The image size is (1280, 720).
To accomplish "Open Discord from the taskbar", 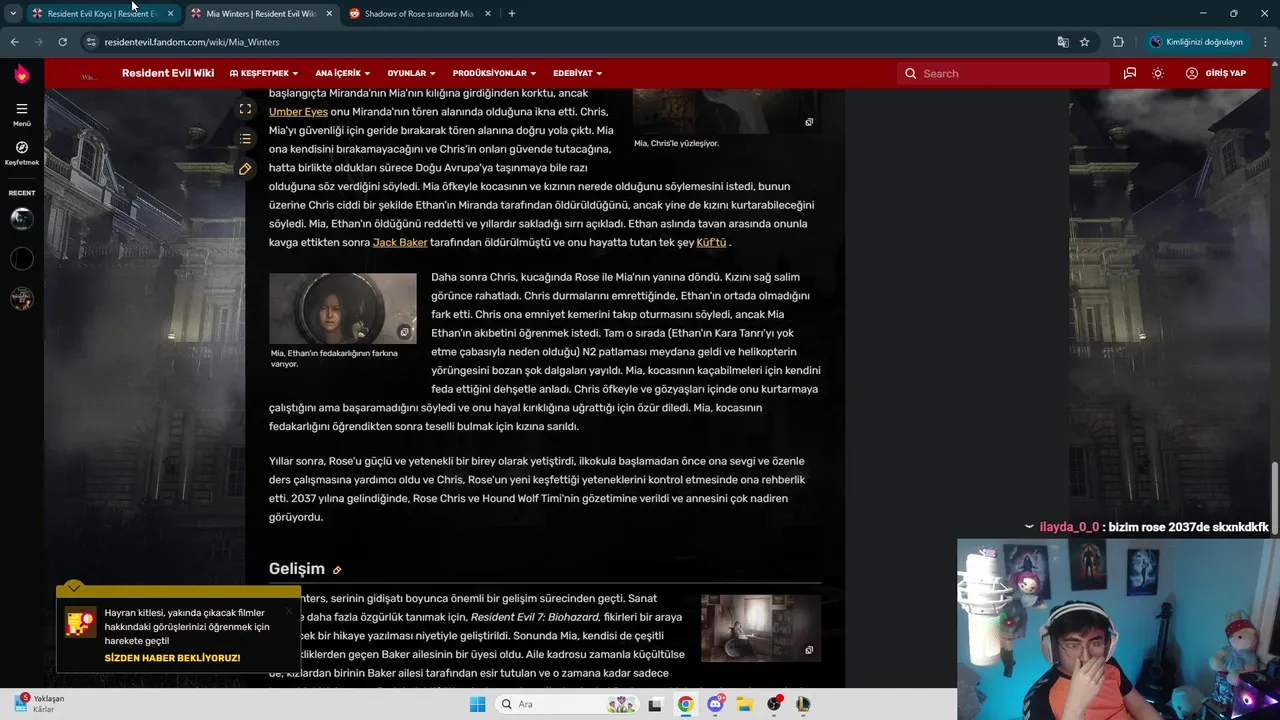I will coord(715,704).
